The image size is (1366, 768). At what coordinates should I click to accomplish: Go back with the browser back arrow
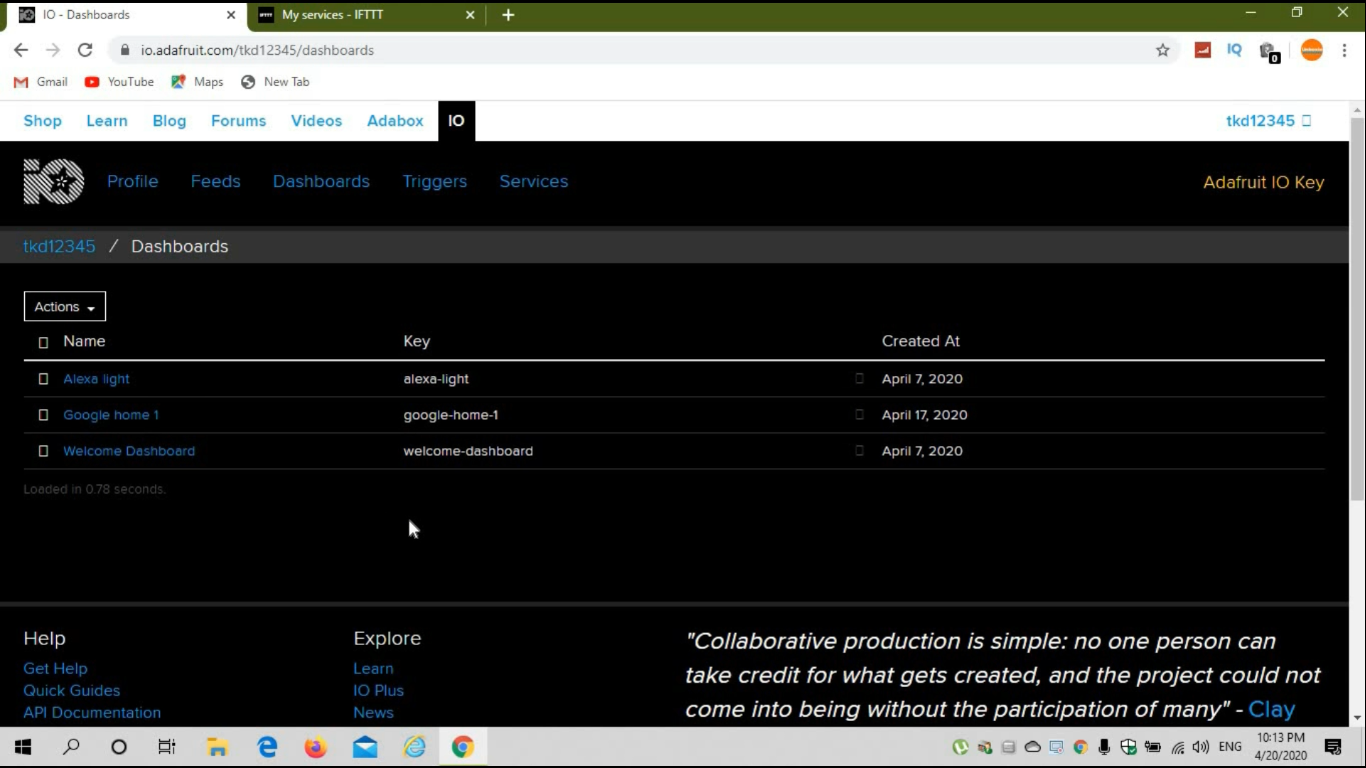tap(21, 50)
